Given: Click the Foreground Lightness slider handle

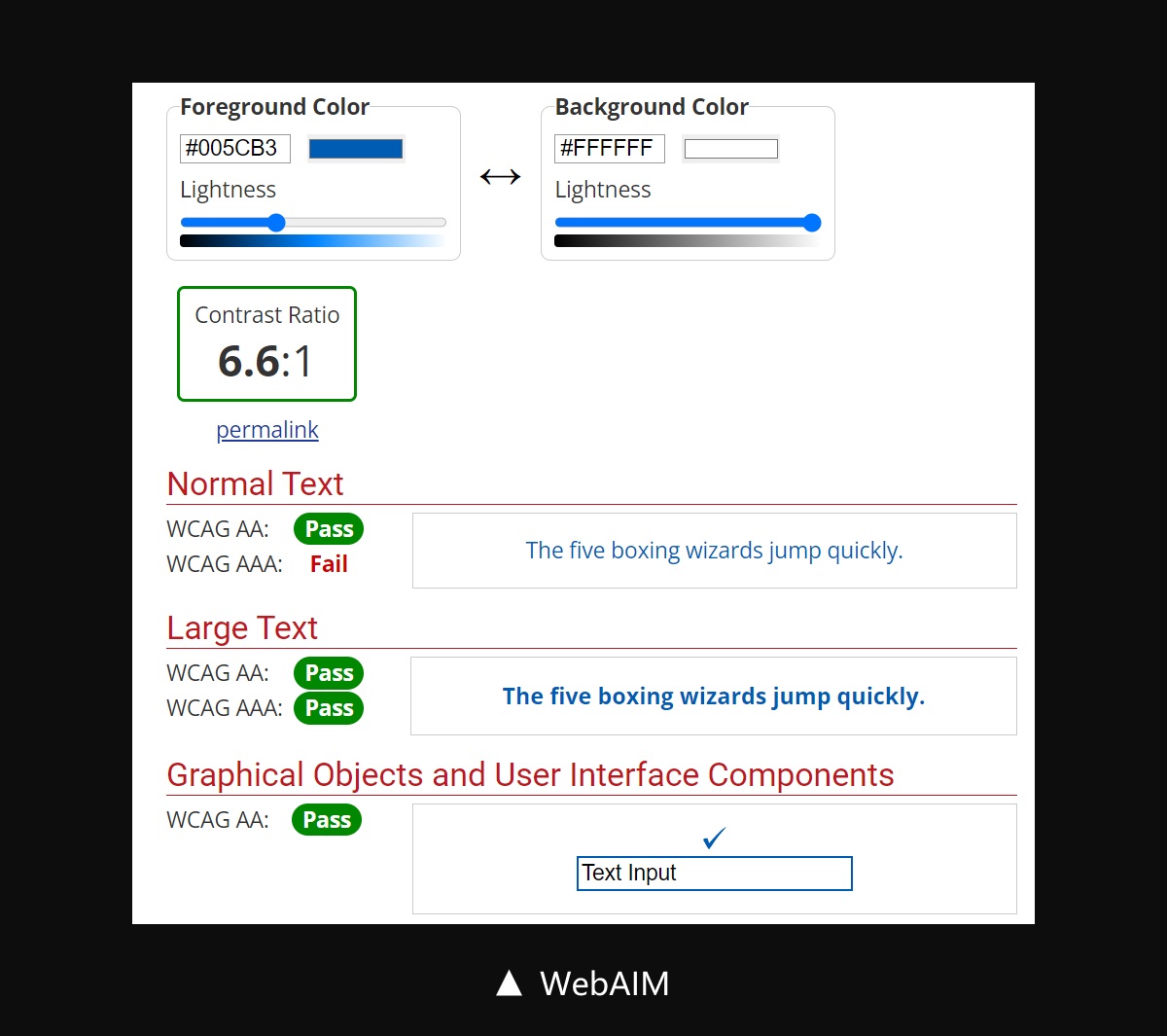Looking at the screenshot, I should [x=276, y=223].
